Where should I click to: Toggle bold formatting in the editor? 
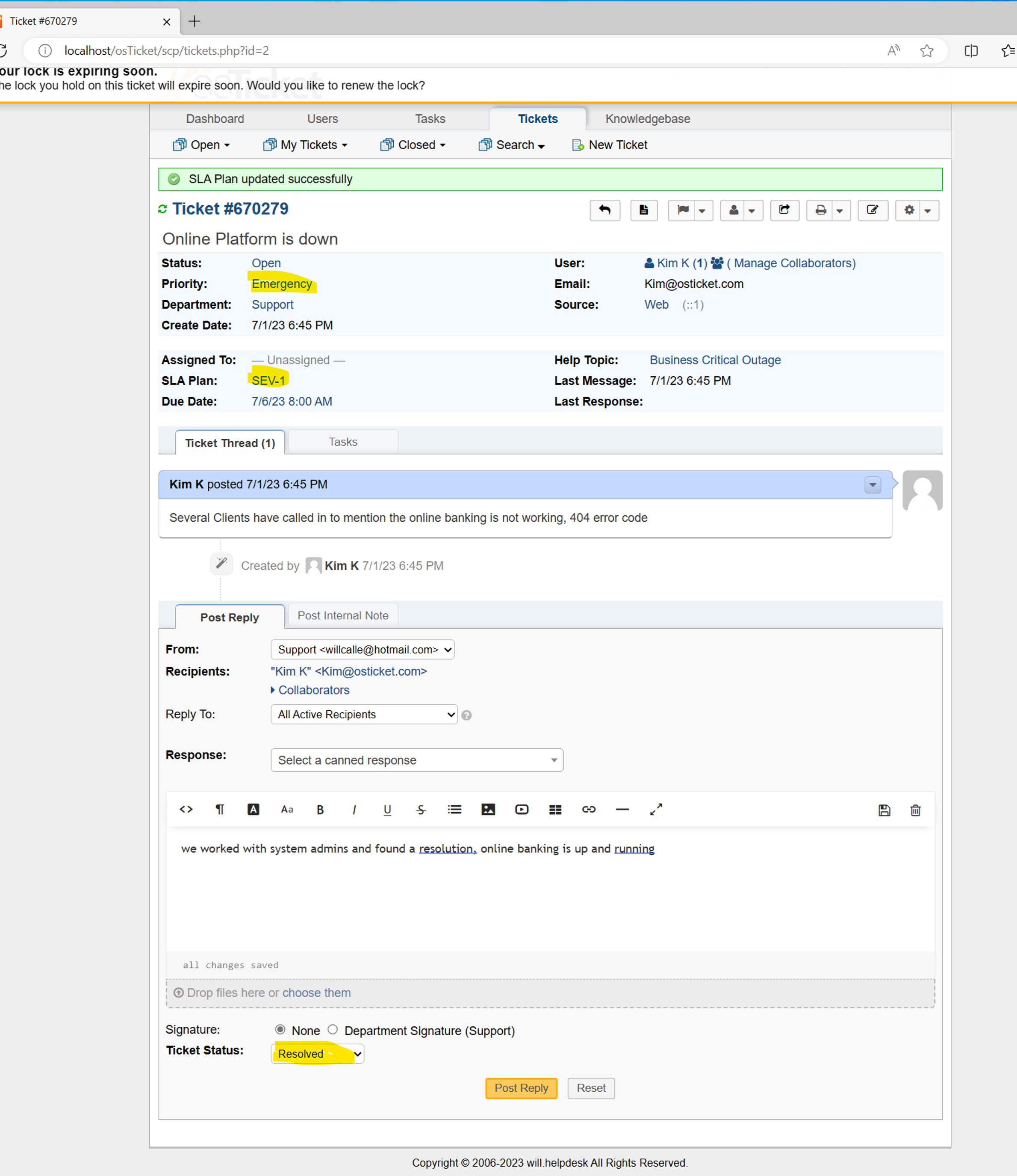pos(320,810)
